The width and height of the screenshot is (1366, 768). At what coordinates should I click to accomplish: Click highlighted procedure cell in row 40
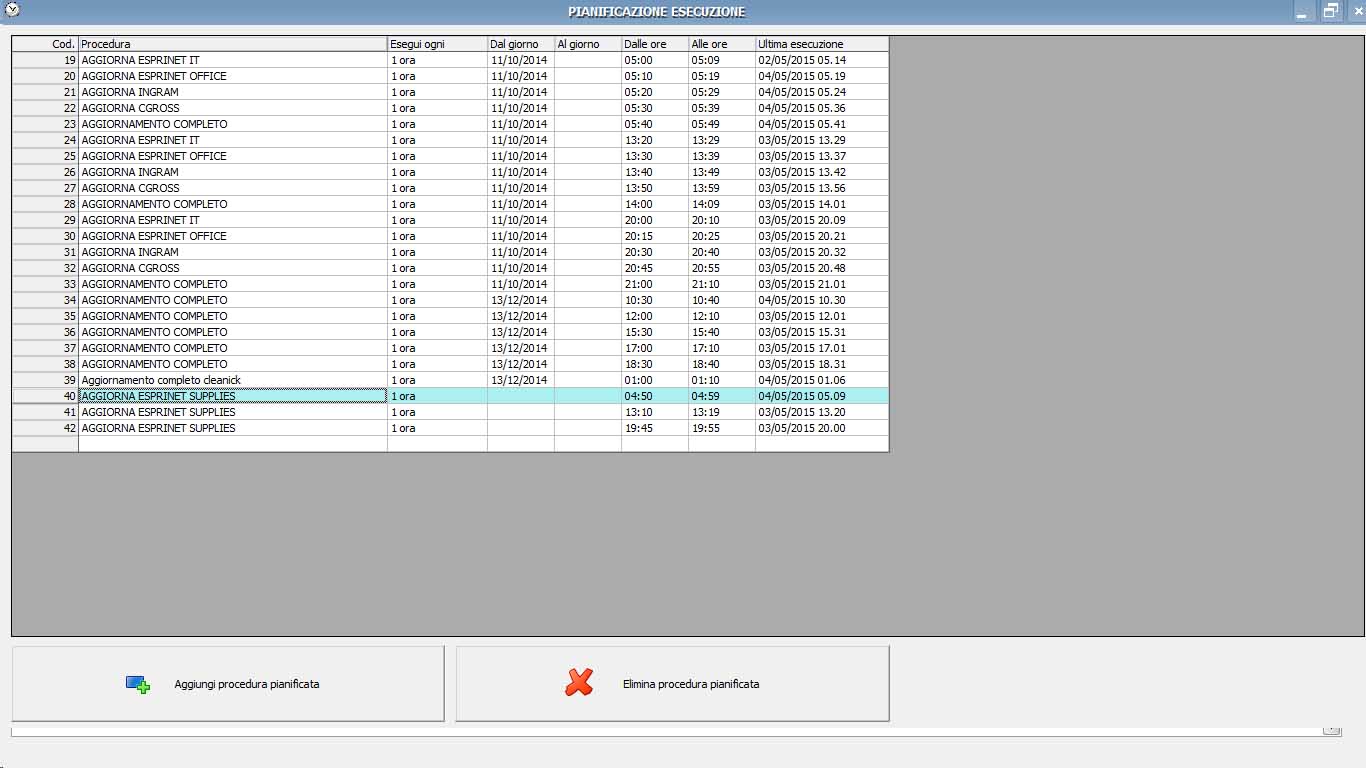tap(233, 396)
